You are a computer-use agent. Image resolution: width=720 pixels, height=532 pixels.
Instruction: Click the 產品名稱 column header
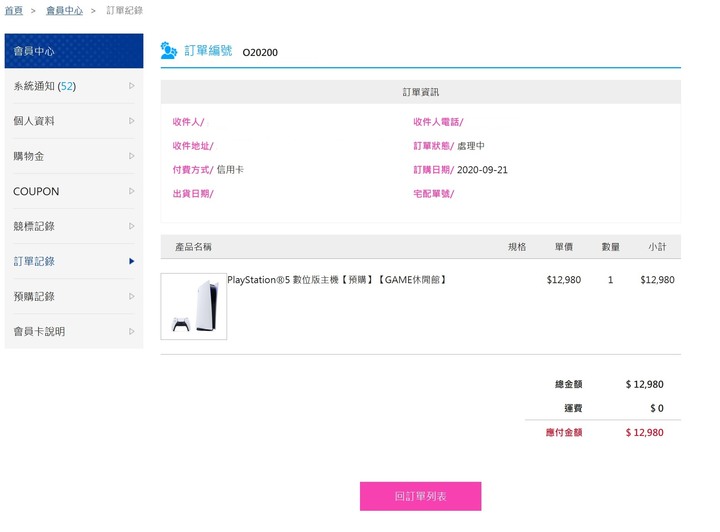pyautogui.click(x=193, y=247)
